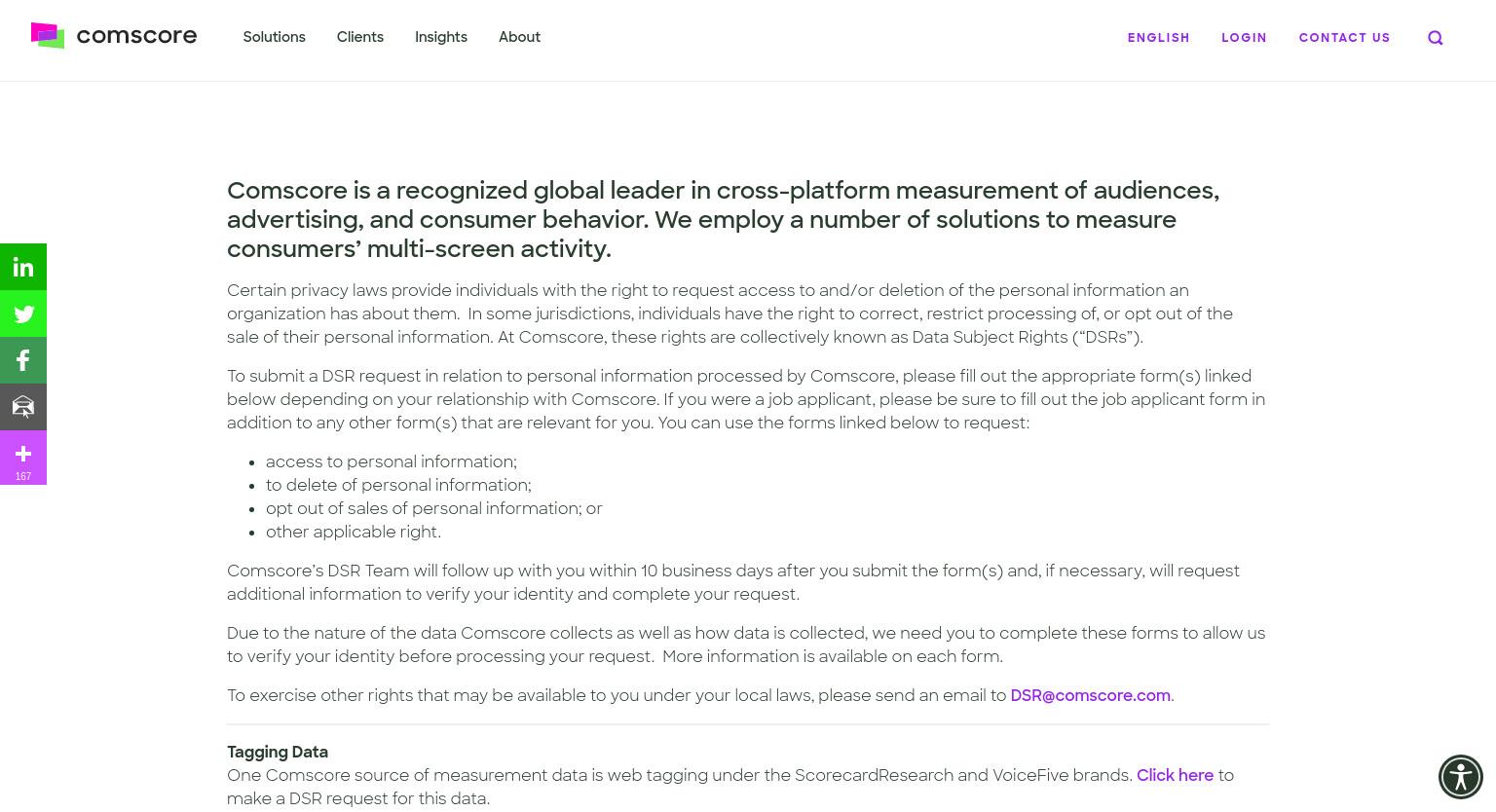Viewport: 1496px width, 812px height.
Task: Open CONTACT US page
Action: pos(1344,38)
